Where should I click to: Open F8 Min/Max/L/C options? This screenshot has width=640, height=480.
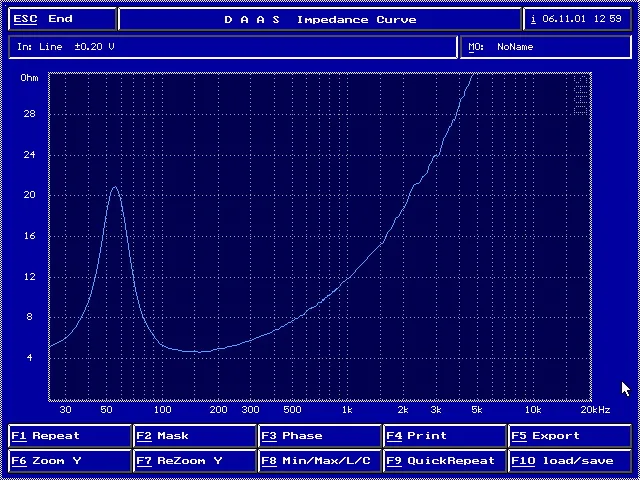[320, 461]
